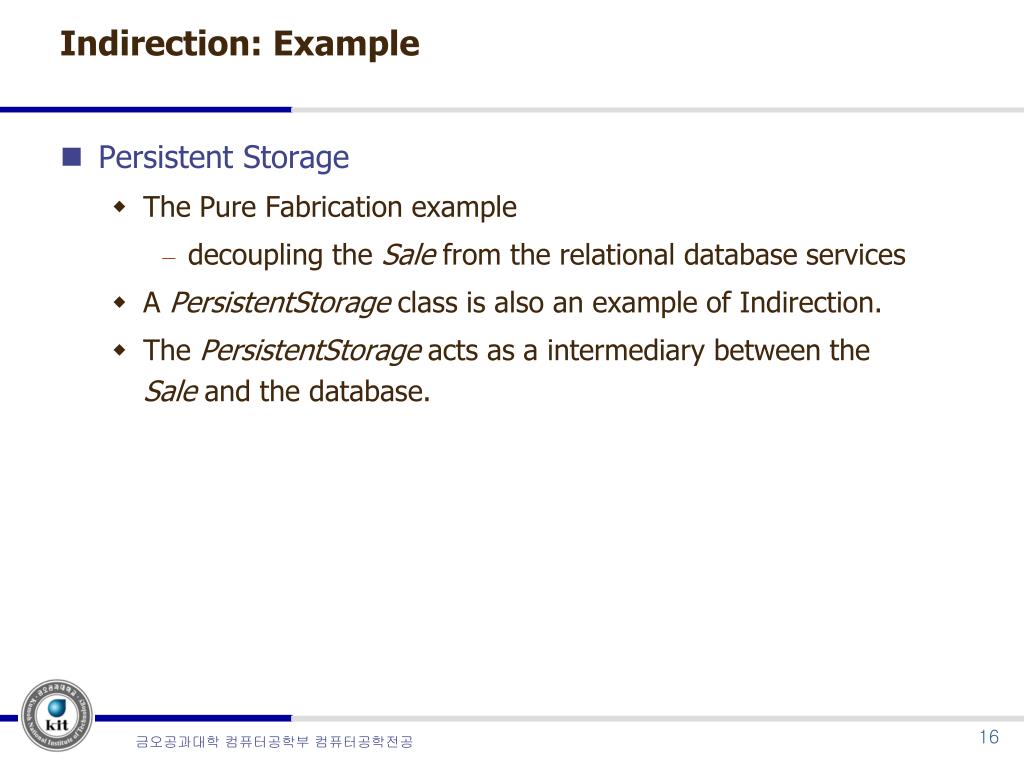Click the slide number 16
This screenshot has height=768, width=1024.
(989, 737)
